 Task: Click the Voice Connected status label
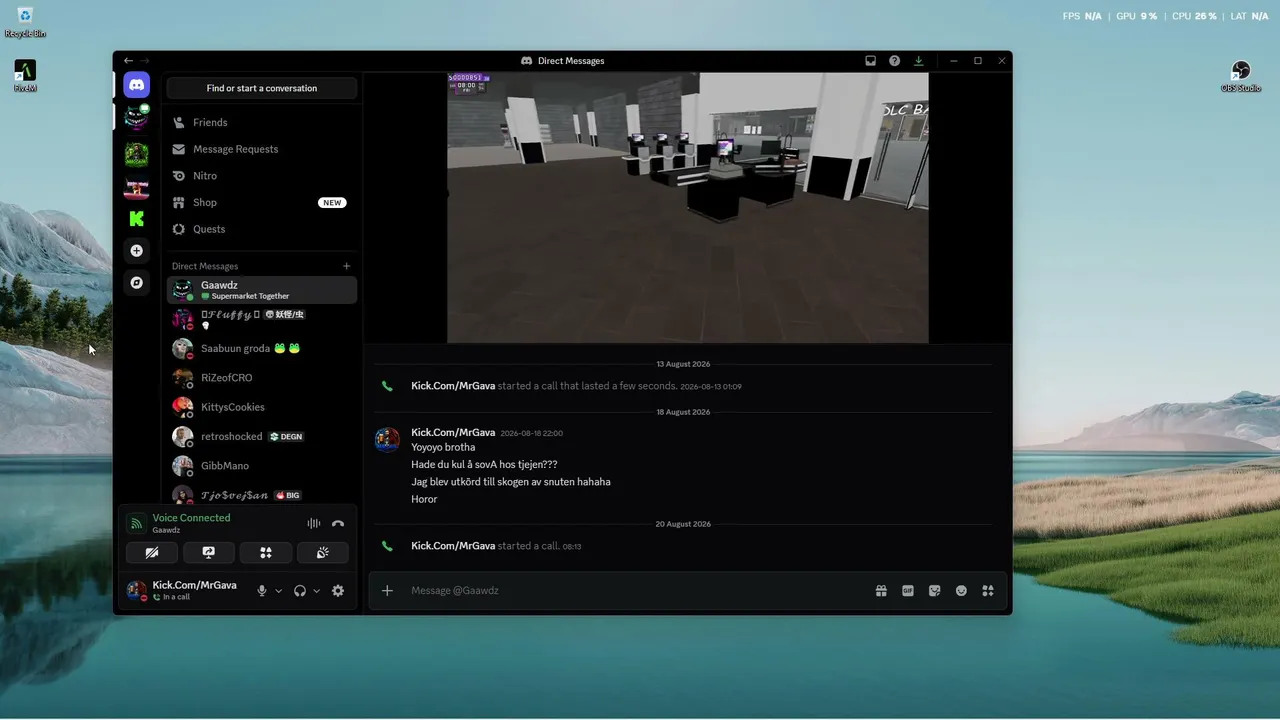pyautogui.click(x=191, y=518)
